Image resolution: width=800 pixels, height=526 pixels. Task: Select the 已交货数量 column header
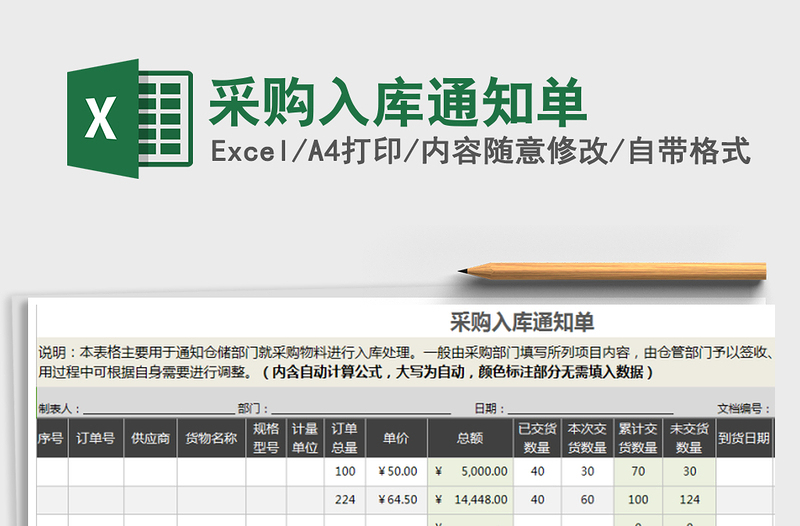coord(537,438)
